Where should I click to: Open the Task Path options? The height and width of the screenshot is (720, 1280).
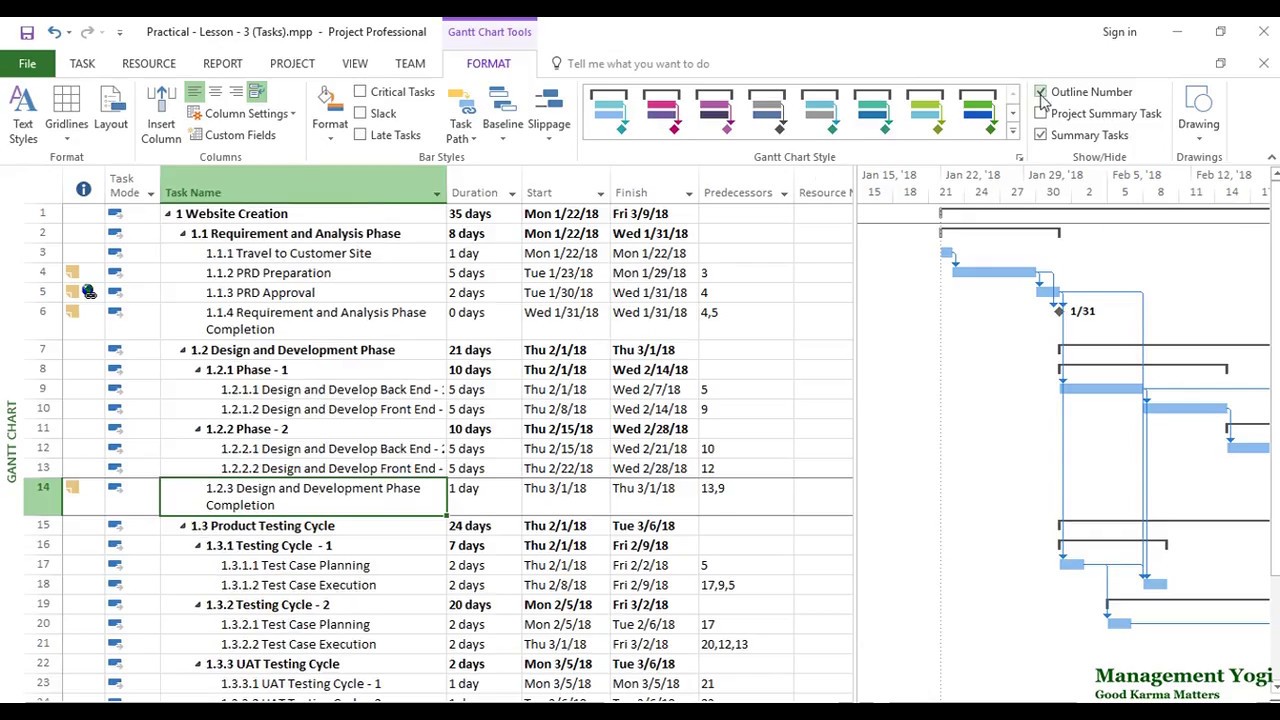pos(460,115)
